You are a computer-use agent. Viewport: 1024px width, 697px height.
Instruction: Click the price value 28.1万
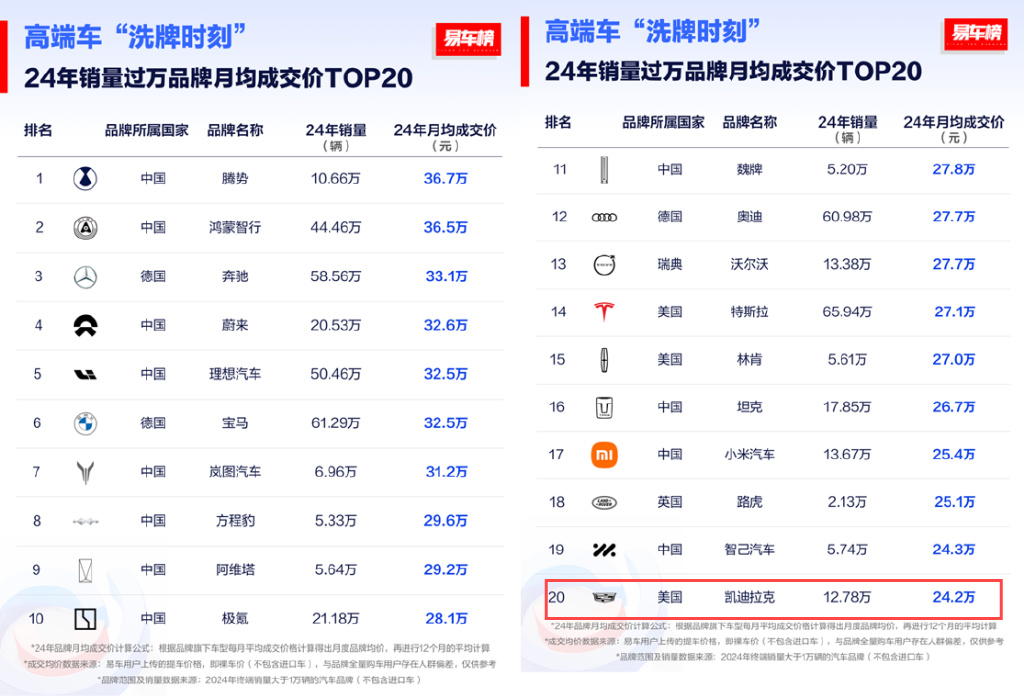[x=446, y=618]
